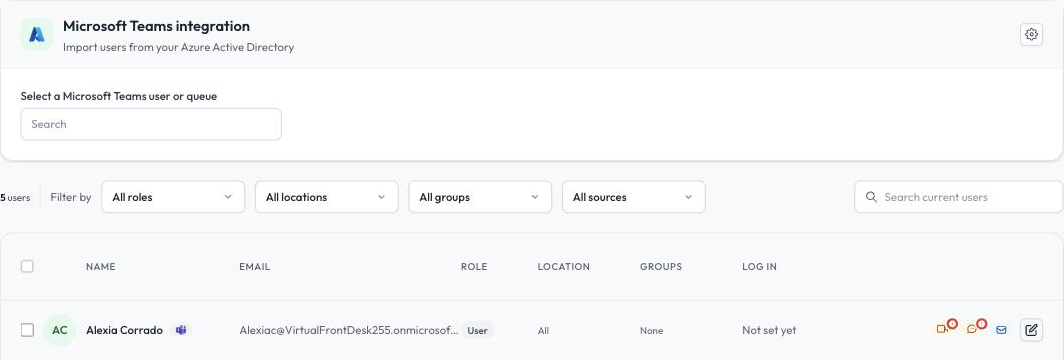Image resolution: width=1064 pixels, height=360 pixels.
Task: Click the '5 users' count label
Action: pyautogui.click(x=15, y=198)
